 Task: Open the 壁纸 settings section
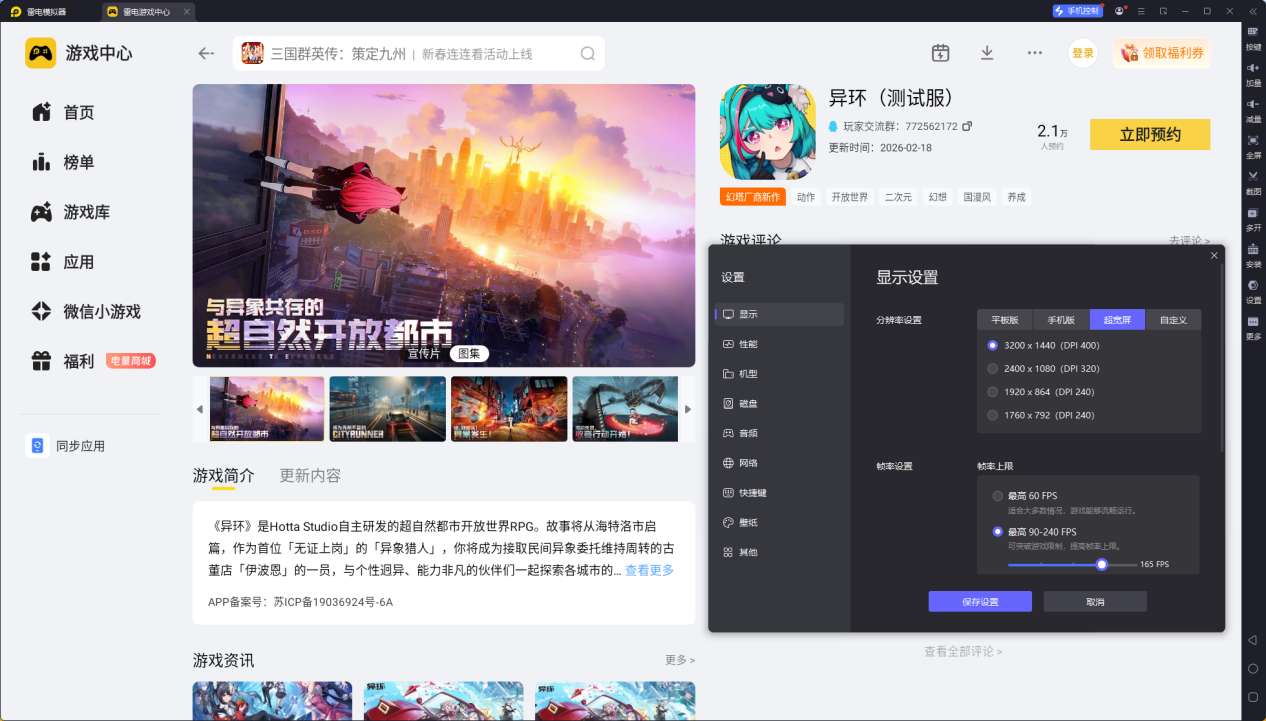(x=779, y=522)
